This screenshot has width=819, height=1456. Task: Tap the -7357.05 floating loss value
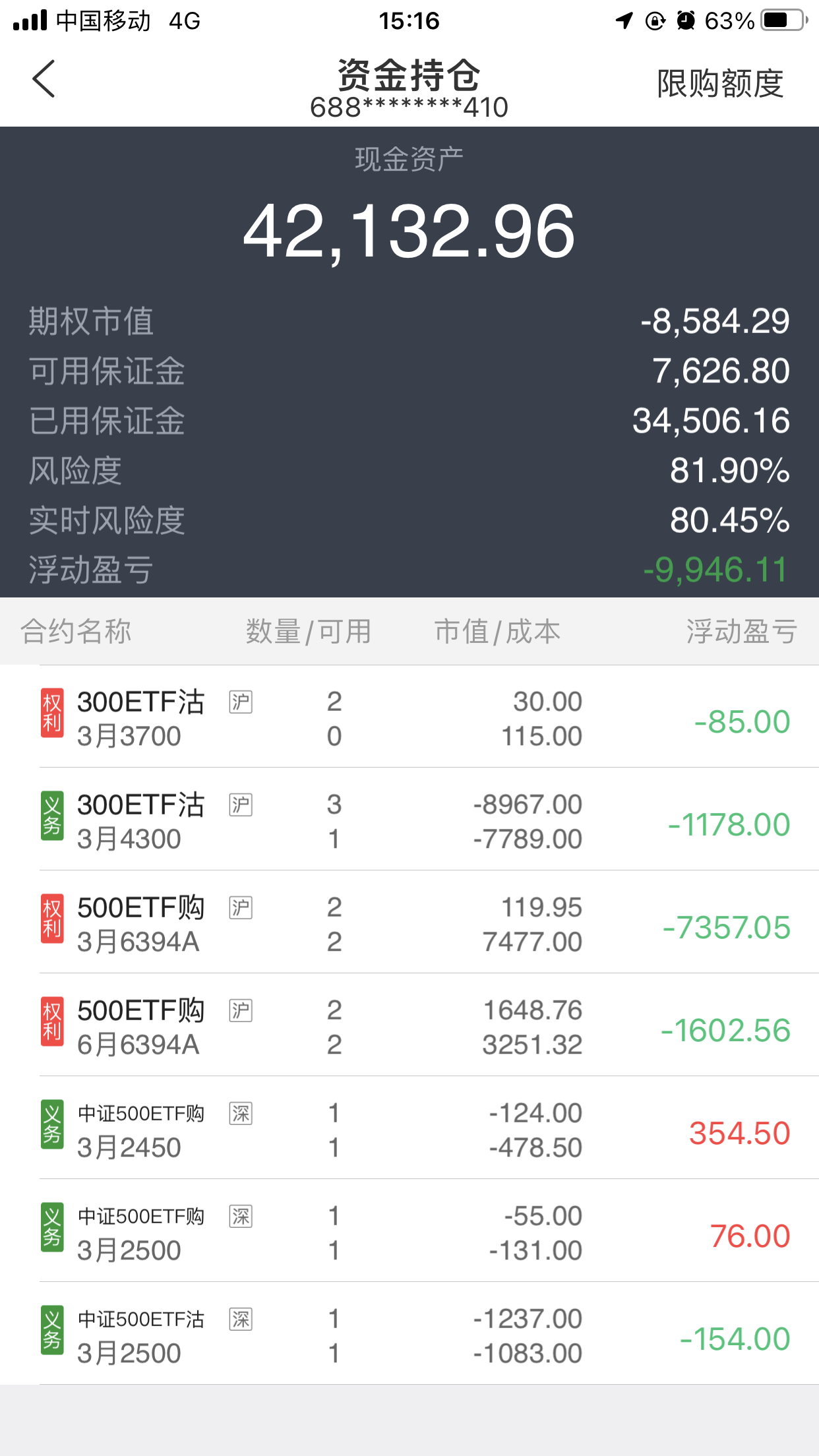pyautogui.click(x=727, y=928)
